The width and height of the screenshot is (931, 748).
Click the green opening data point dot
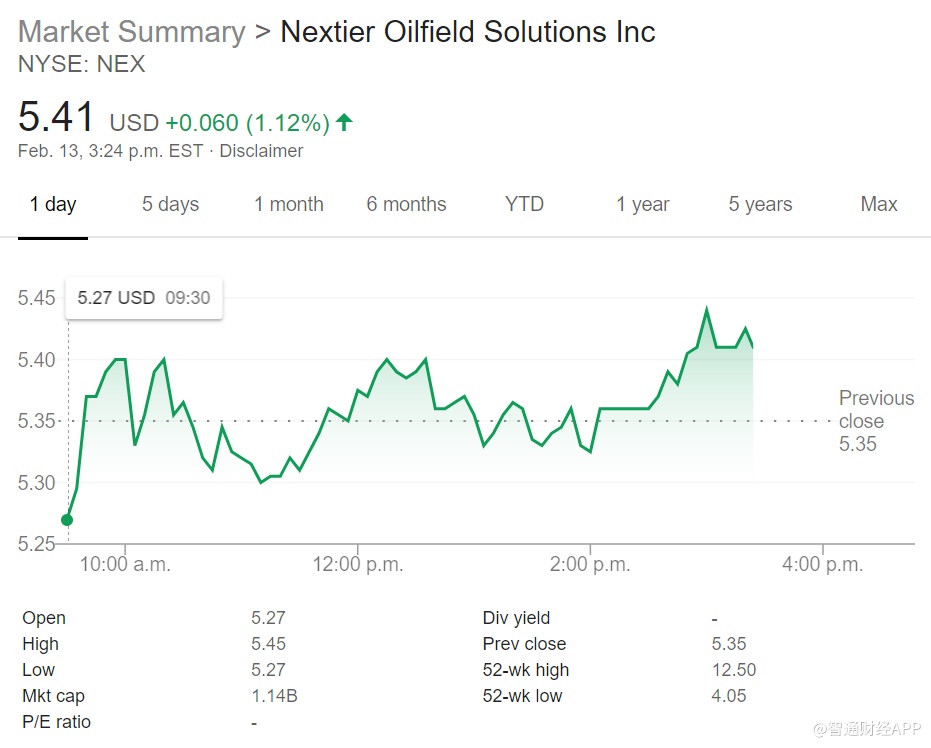click(x=67, y=519)
